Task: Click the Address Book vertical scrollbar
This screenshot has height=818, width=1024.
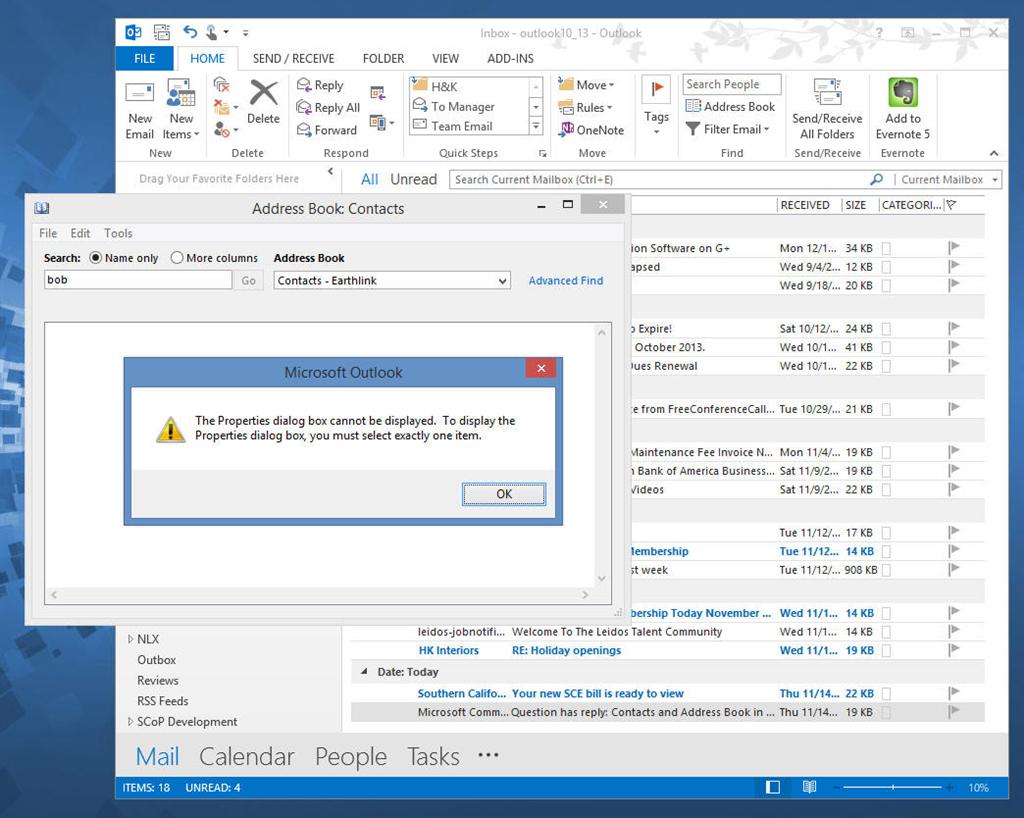Action: point(601,456)
